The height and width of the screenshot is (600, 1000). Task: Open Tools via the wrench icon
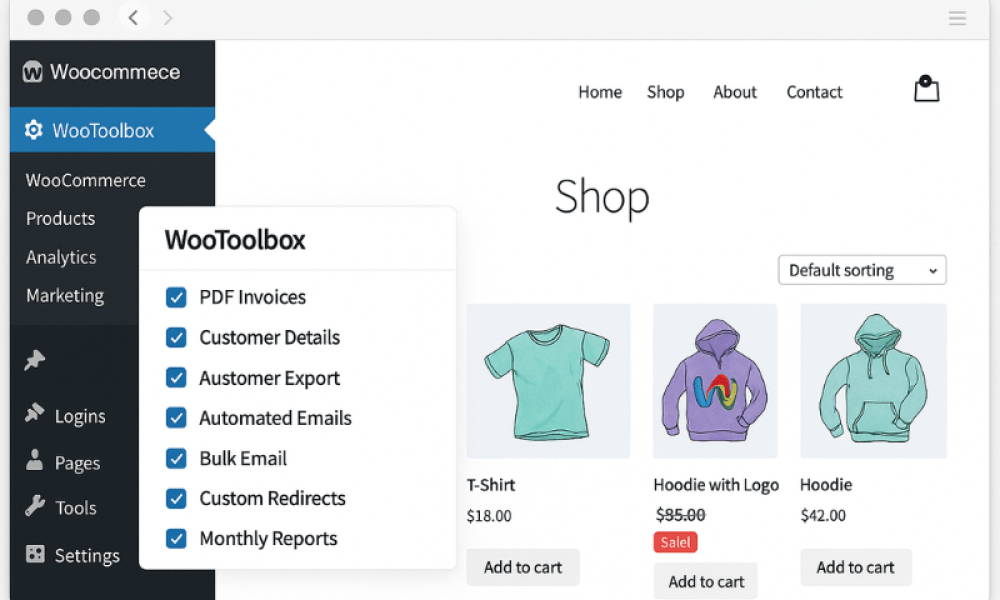point(36,508)
